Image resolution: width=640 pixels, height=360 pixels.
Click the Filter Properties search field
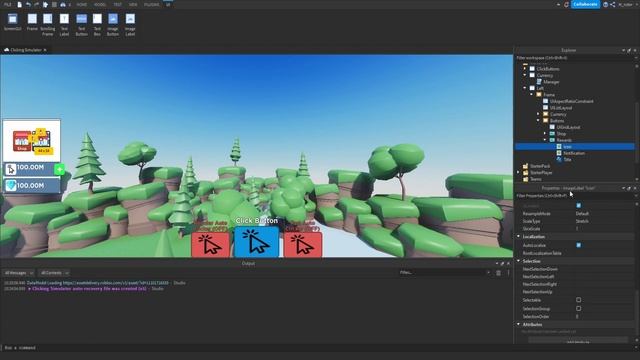pos(575,196)
